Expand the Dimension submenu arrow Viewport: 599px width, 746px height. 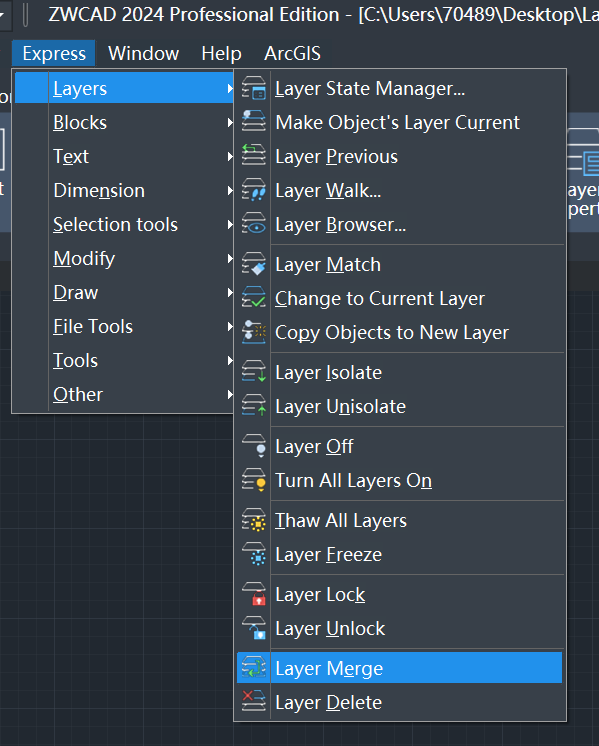click(x=230, y=191)
